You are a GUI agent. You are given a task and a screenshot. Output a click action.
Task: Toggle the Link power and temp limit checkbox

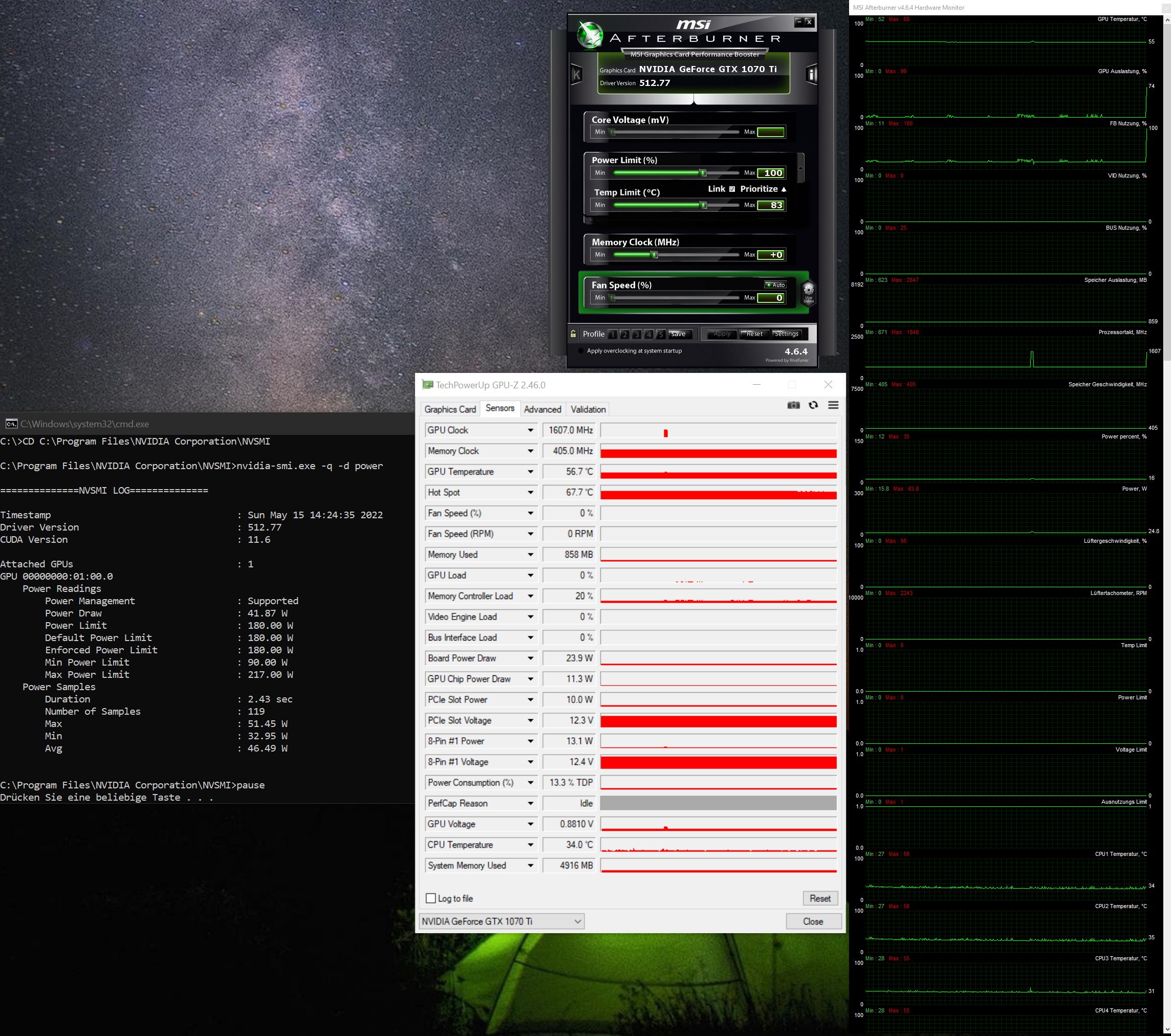[x=732, y=189]
